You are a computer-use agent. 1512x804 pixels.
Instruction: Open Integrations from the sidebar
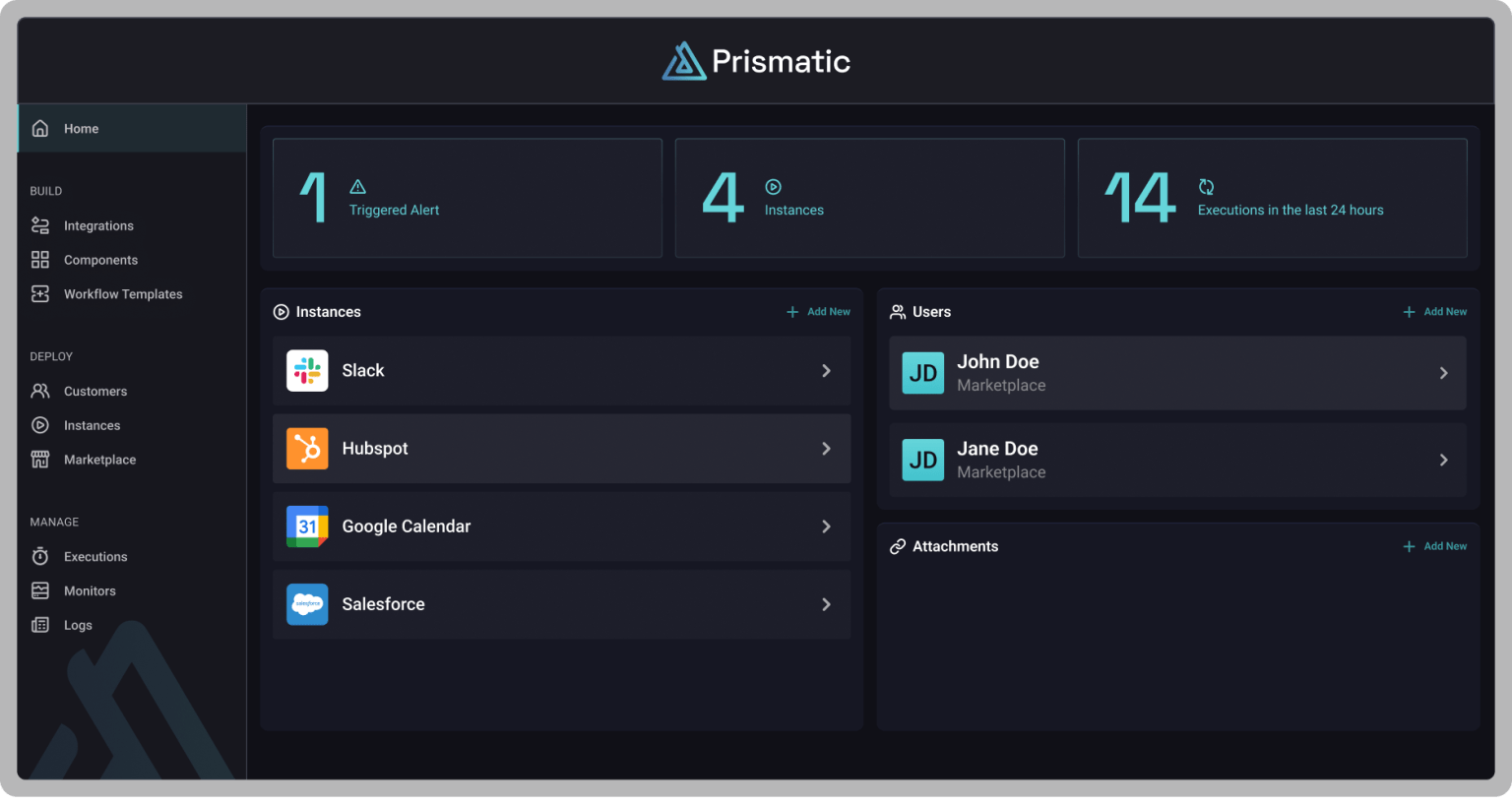click(x=98, y=225)
